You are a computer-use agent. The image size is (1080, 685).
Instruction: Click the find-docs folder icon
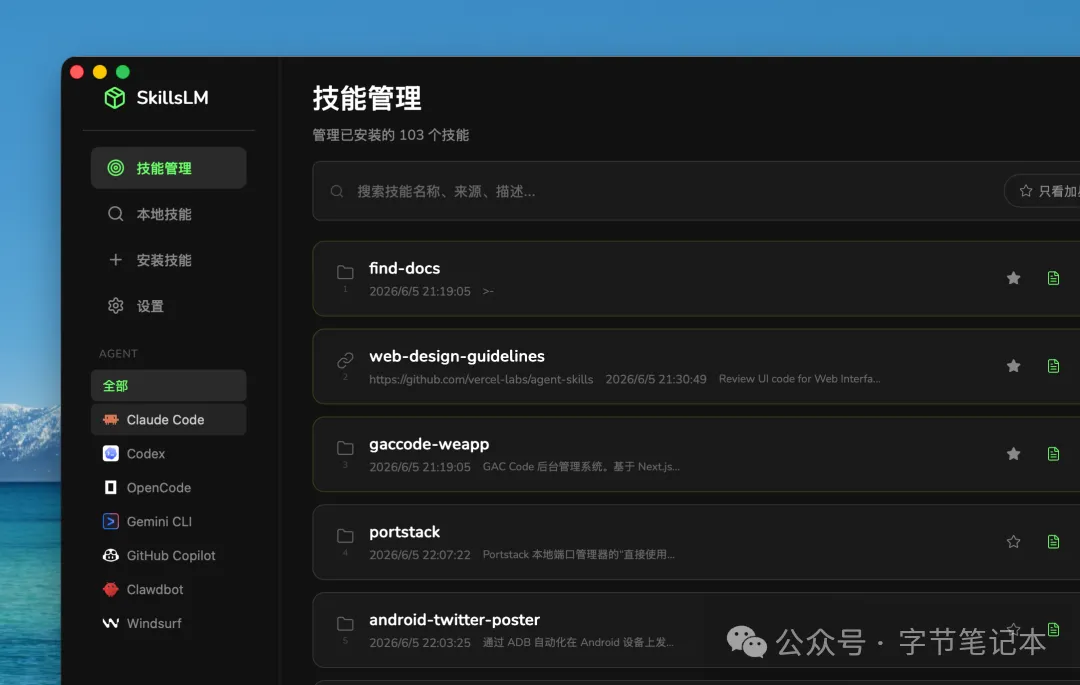tap(345, 272)
